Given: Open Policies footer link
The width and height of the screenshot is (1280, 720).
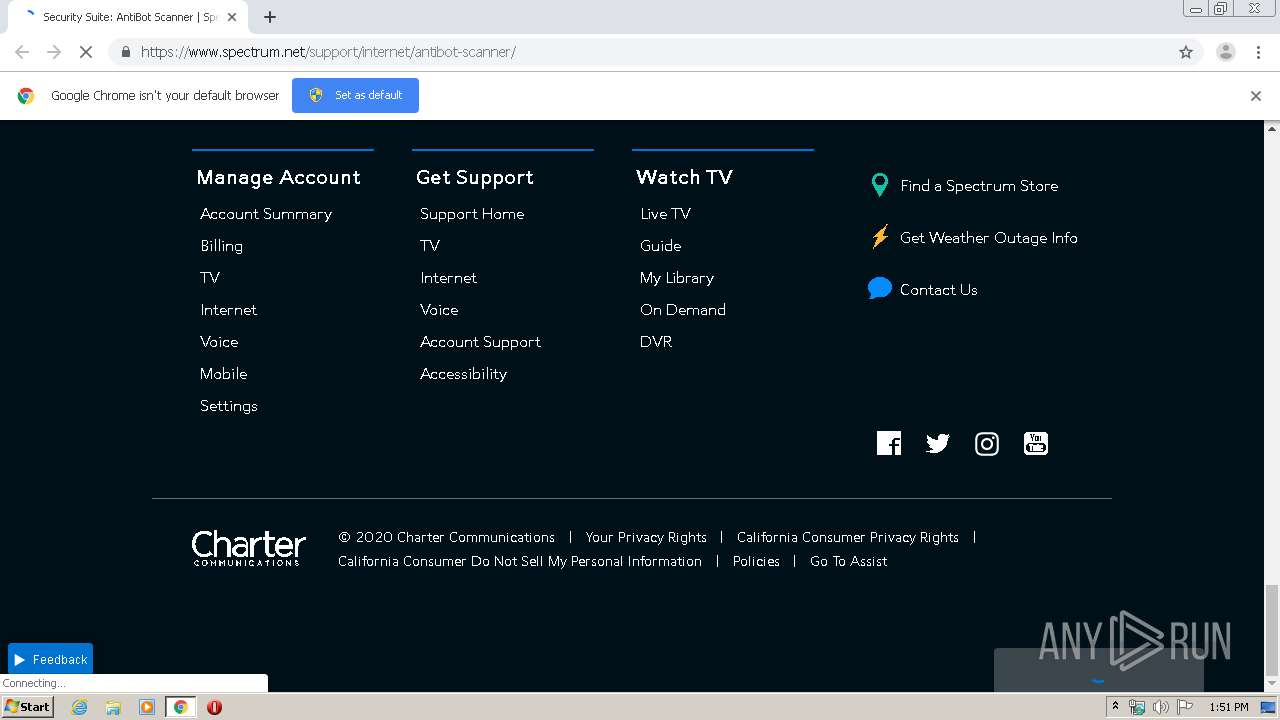Looking at the screenshot, I should coord(756,562).
